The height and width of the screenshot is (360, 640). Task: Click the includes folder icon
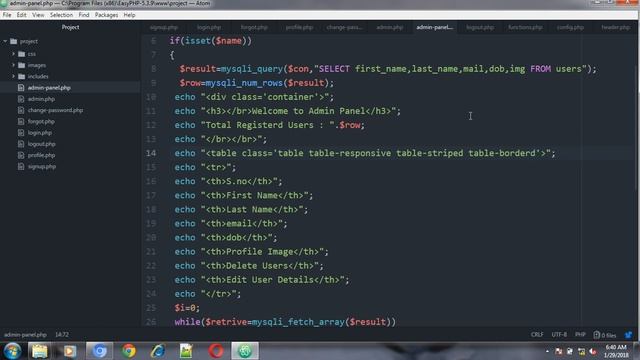point(22,76)
